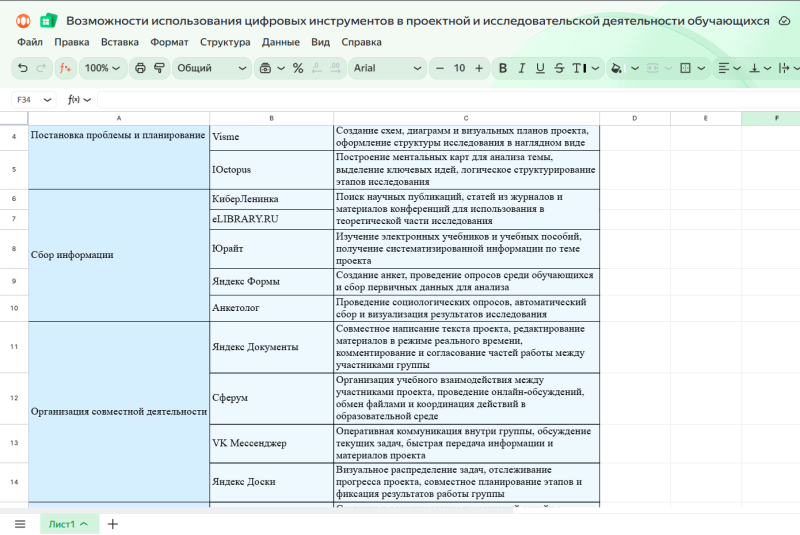Decrease font size with minus button

pyautogui.click(x=440, y=68)
